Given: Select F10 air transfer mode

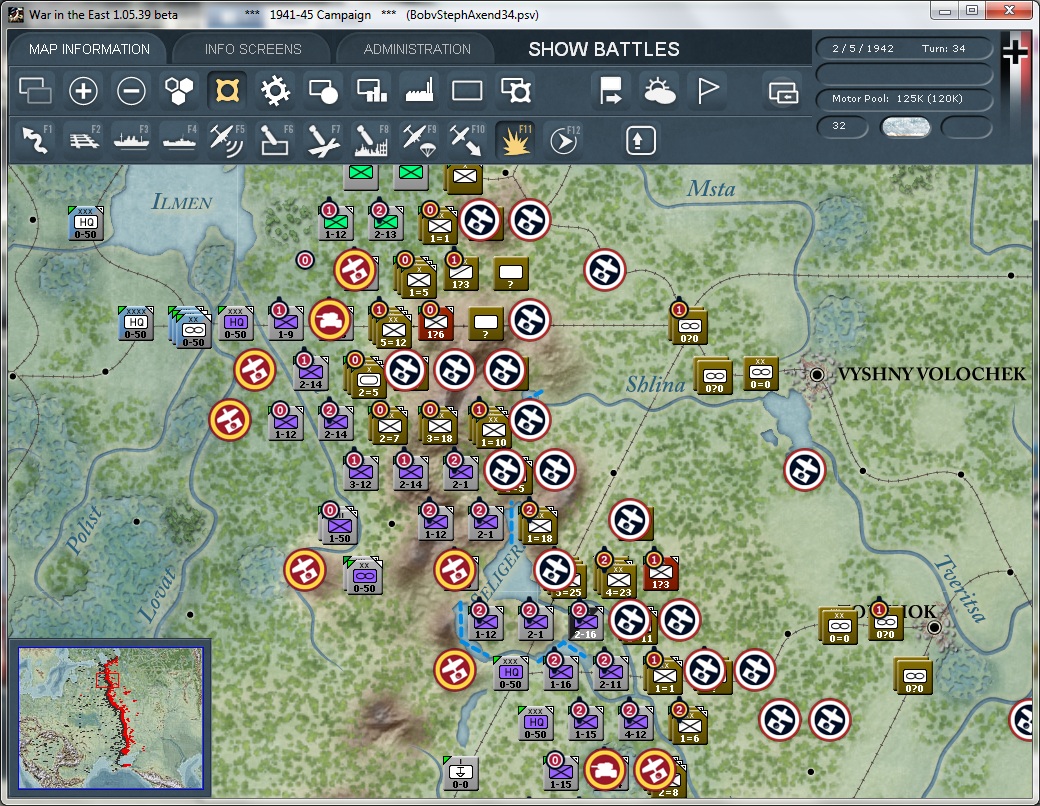Looking at the screenshot, I should (x=467, y=140).
